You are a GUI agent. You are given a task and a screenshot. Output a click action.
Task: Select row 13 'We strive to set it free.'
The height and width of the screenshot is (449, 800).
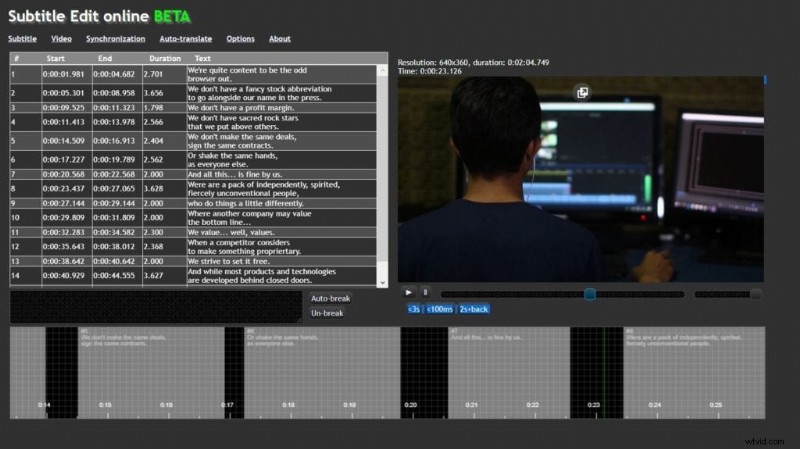193,261
